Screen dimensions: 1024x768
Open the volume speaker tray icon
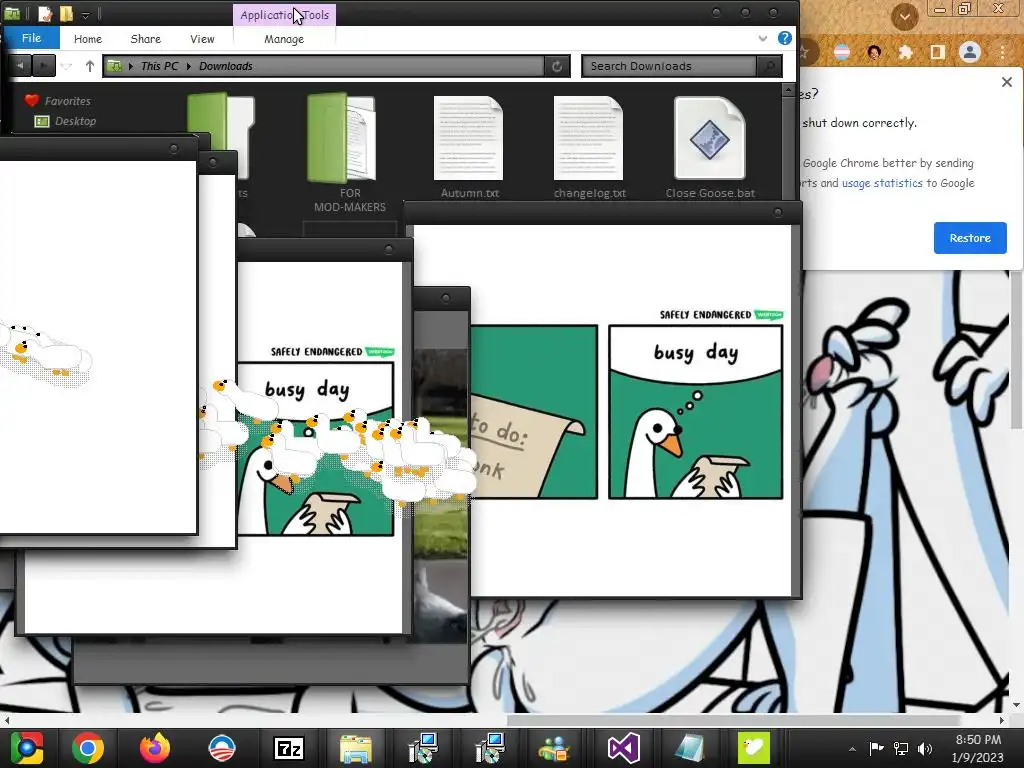click(925, 748)
